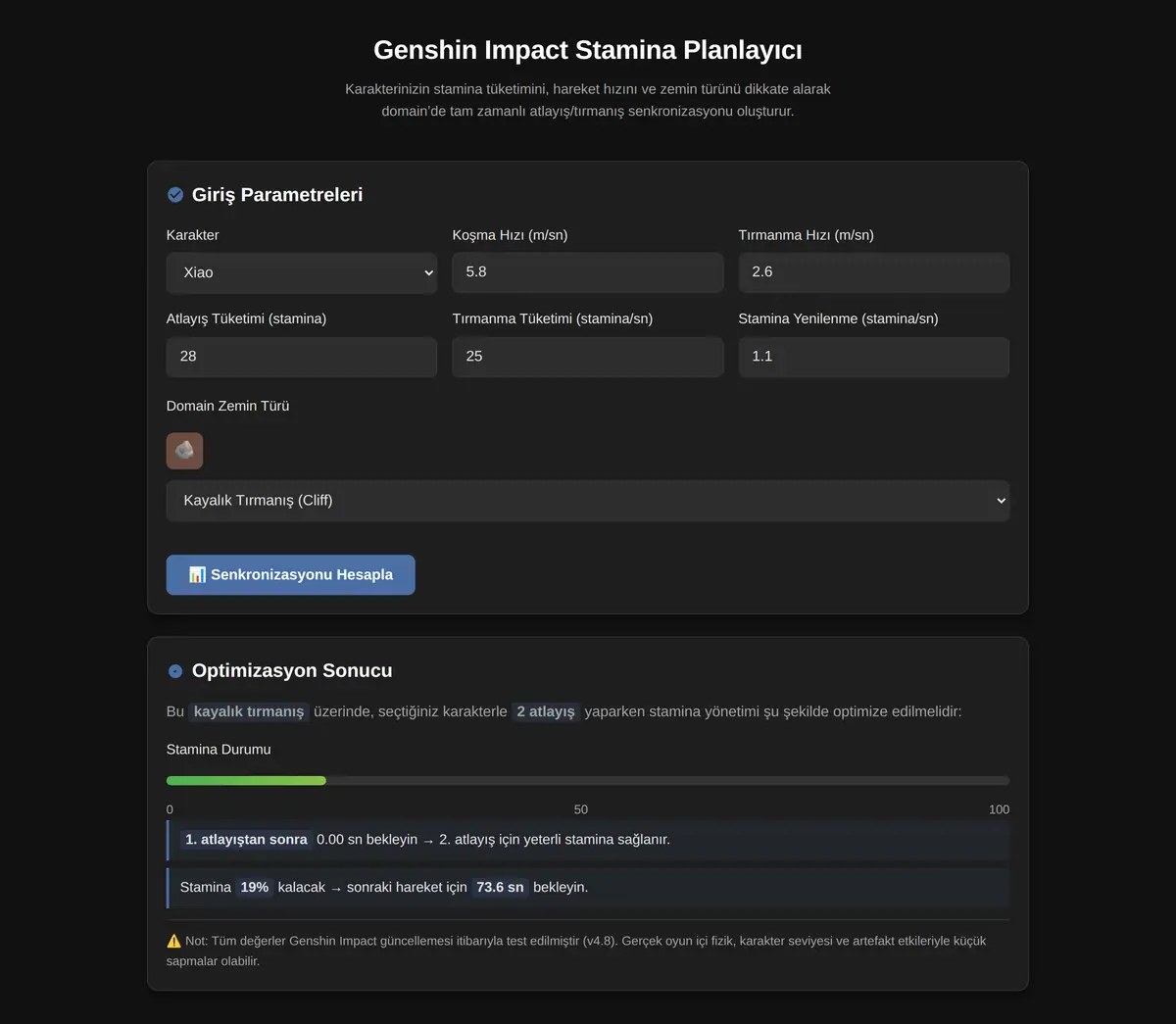Click the Atlayış Tüketimi (stamina) label
1176x1024 pixels.
247,318
